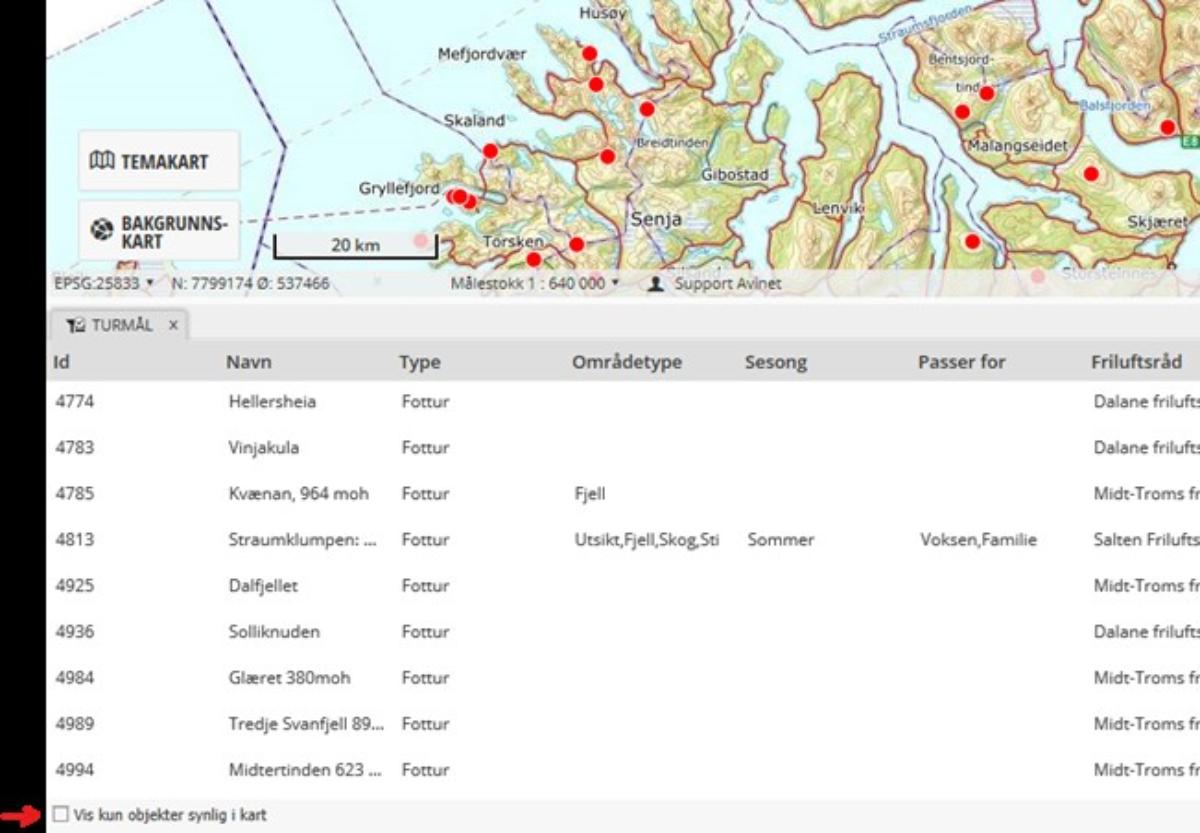
Task: Click the Områdetype column header
Action: click(x=626, y=362)
